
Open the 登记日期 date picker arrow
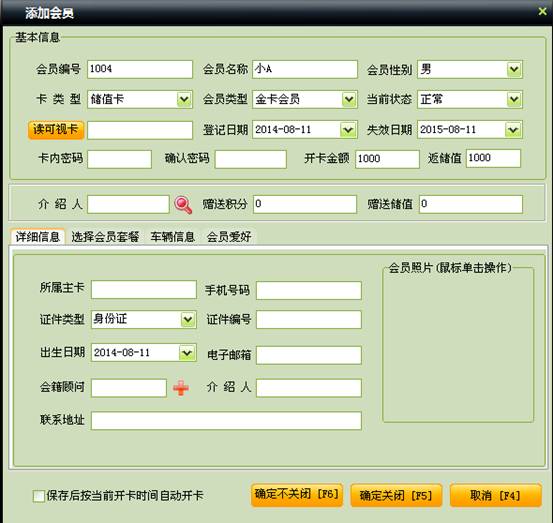point(348,130)
